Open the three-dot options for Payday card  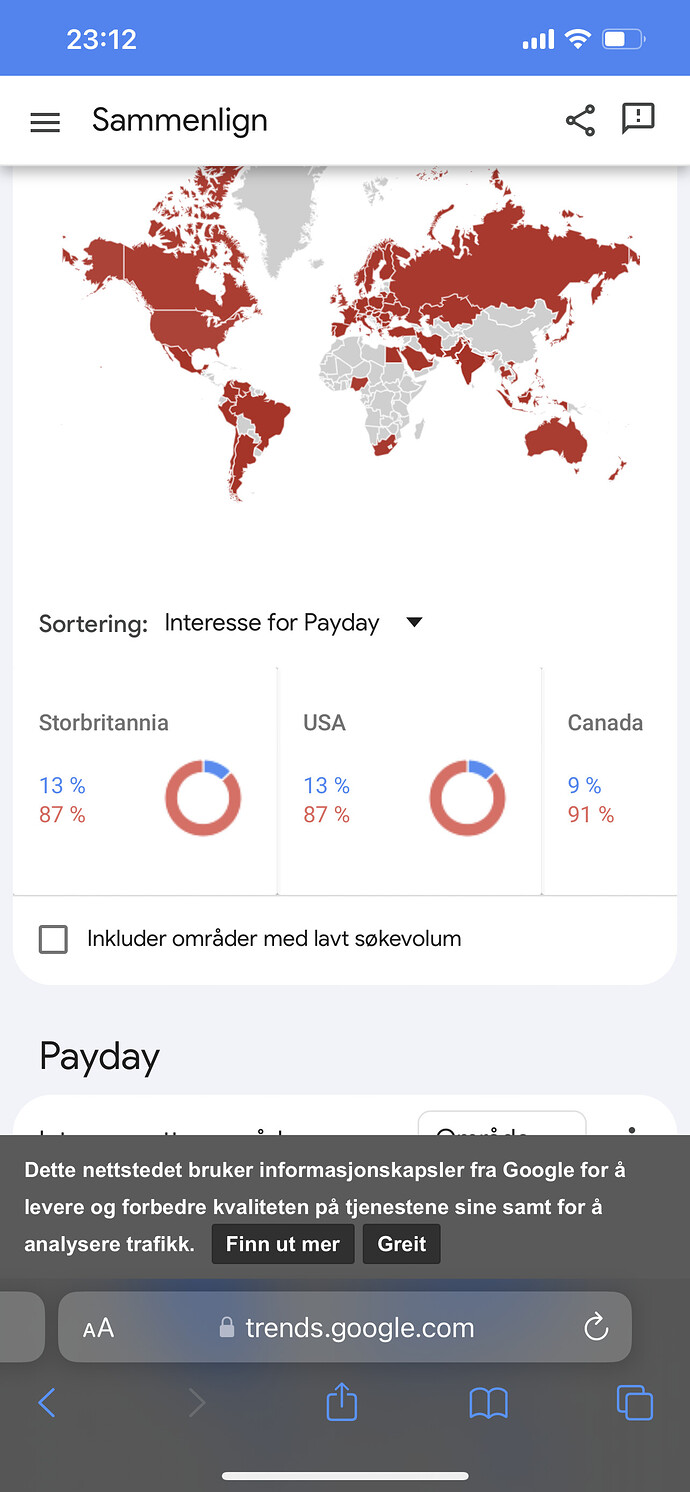pyautogui.click(x=632, y=1129)
